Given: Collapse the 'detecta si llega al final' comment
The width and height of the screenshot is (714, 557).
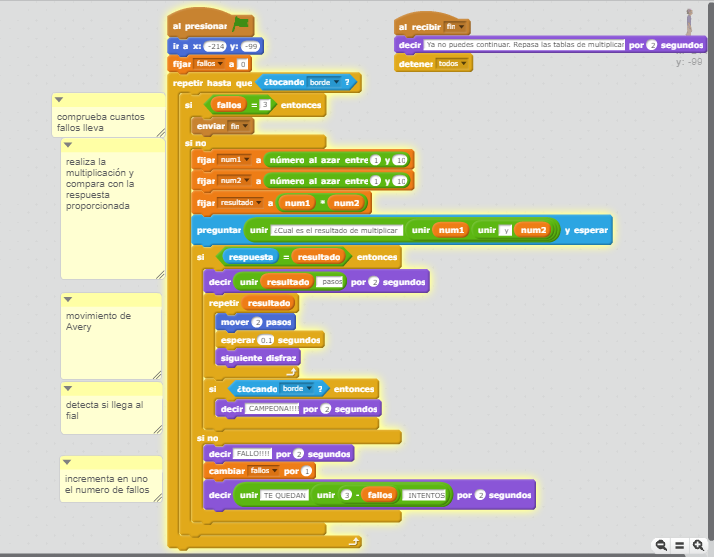Looking at the screenshot, I should [68, 388].
